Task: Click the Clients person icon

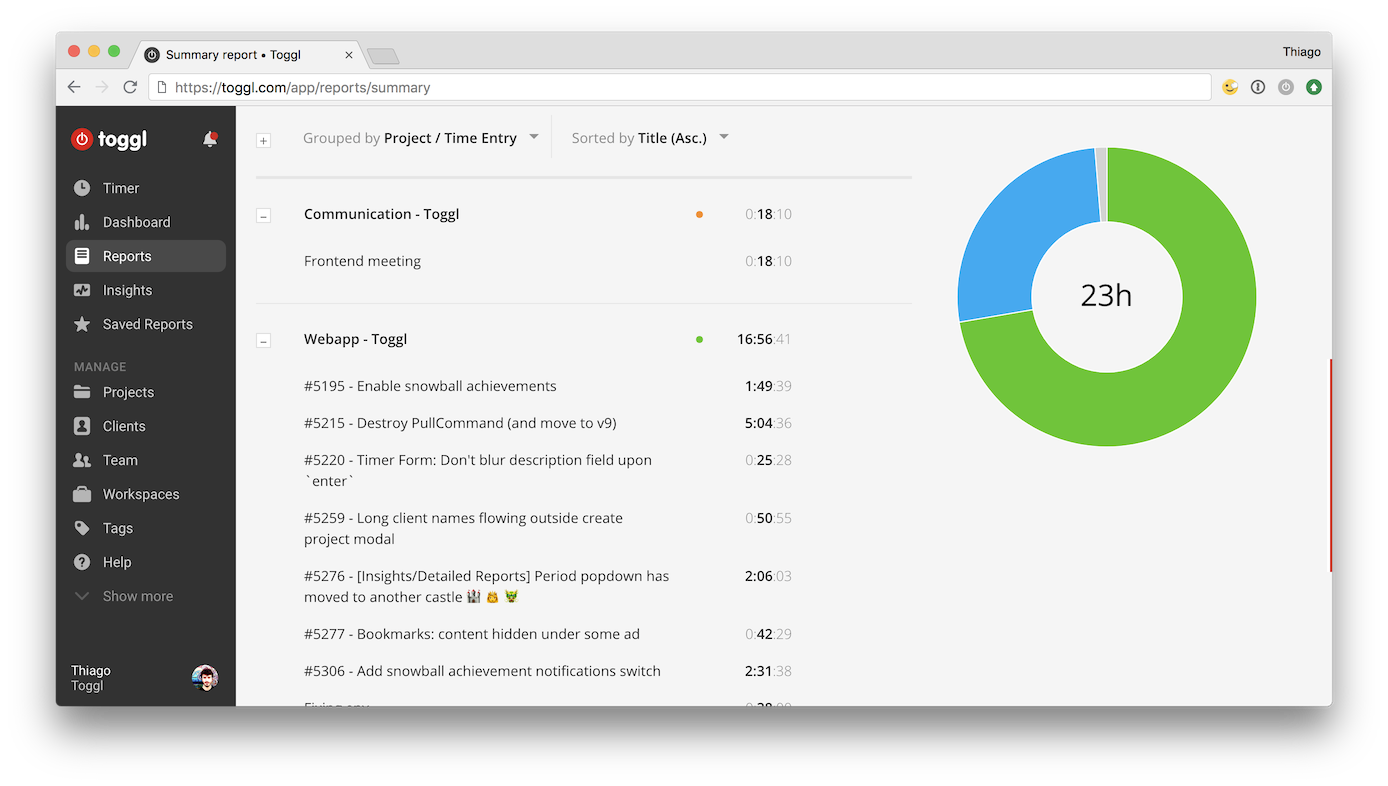Action: click(x=82, y=426)
